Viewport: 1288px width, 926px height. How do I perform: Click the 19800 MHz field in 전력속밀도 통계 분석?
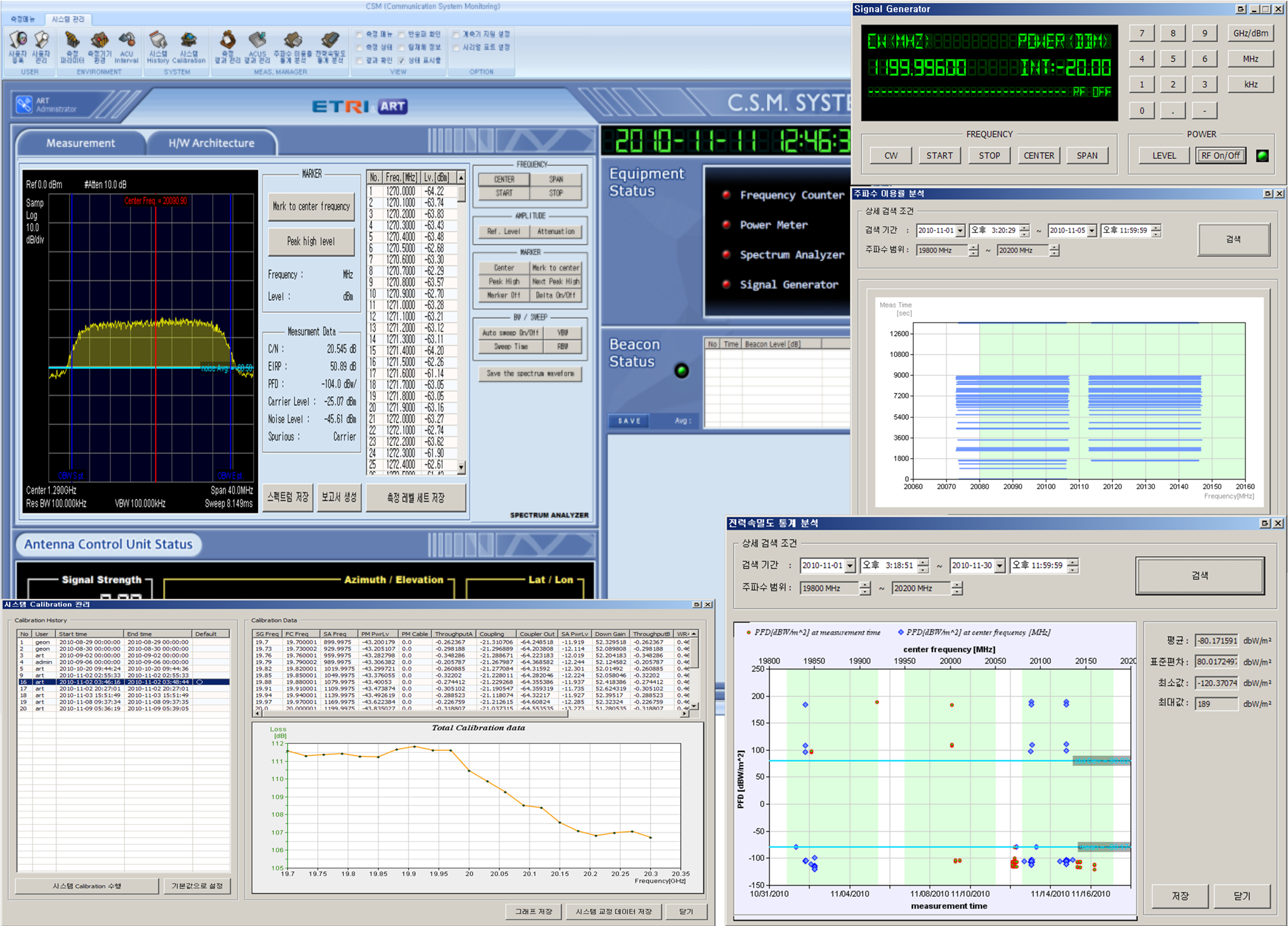coord(828,588)
